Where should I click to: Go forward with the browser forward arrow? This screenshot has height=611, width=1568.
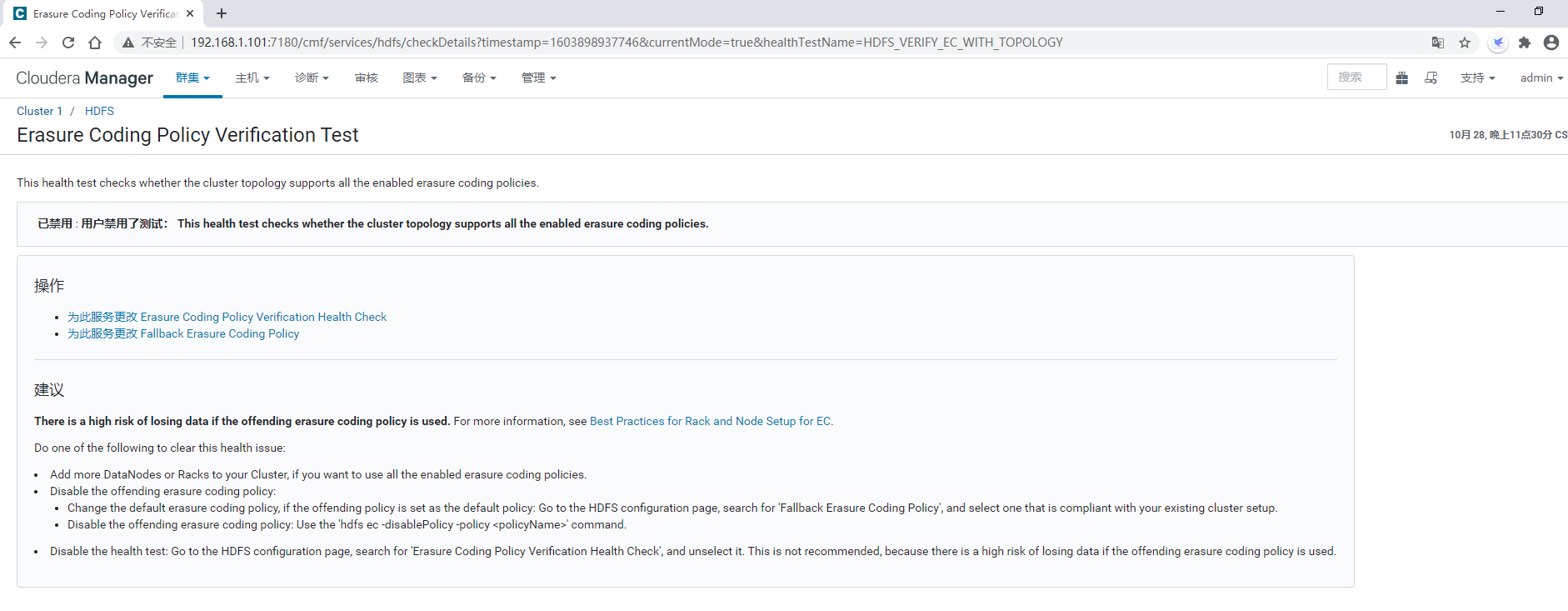click(x=42, y=43)
